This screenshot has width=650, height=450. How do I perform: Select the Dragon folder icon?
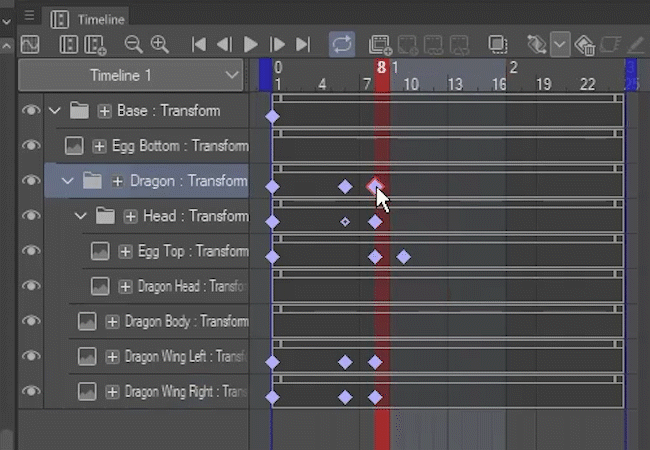pos(92,181)
